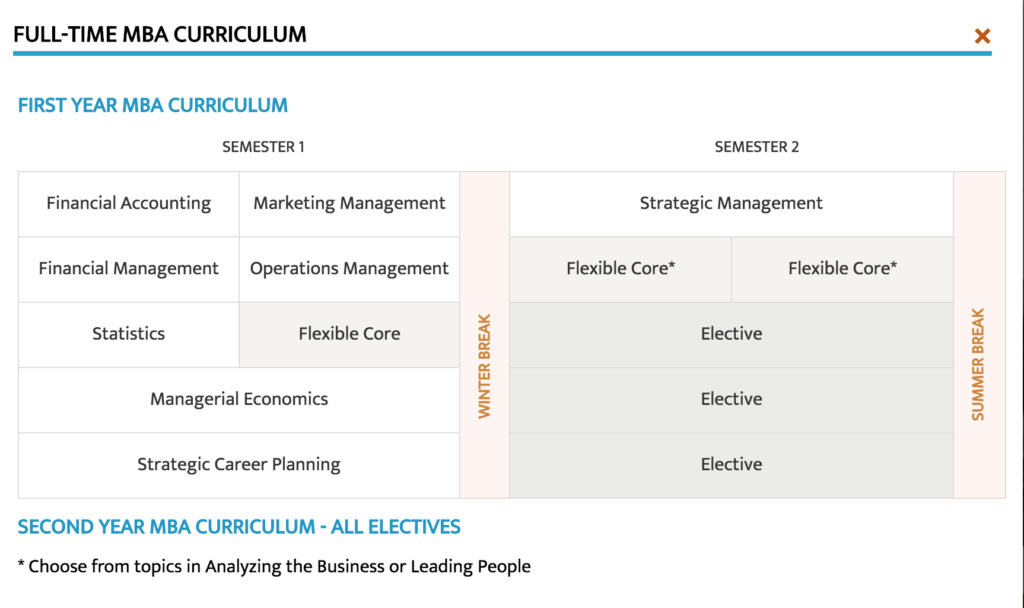Close the Full-Time MBA Curriculum popup

[982, 37]
